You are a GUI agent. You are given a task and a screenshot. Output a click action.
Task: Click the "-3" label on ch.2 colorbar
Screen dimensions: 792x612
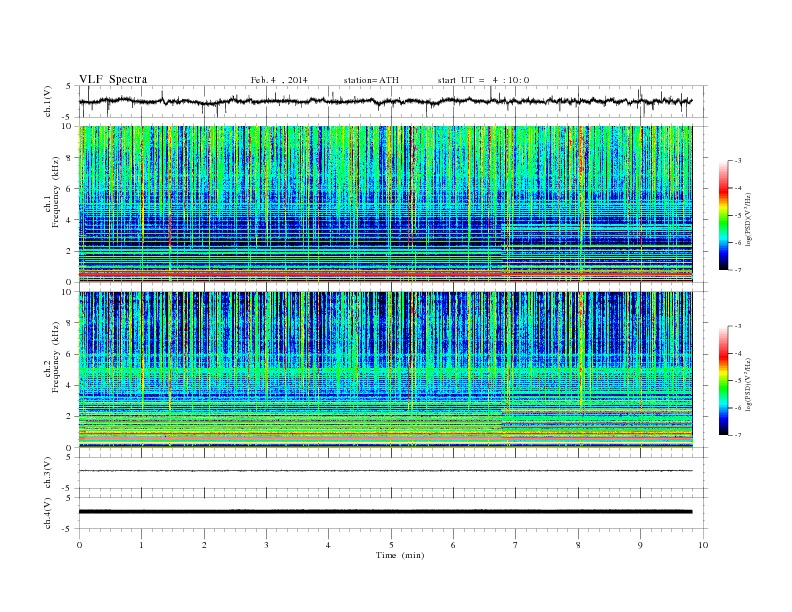point(738,326)
